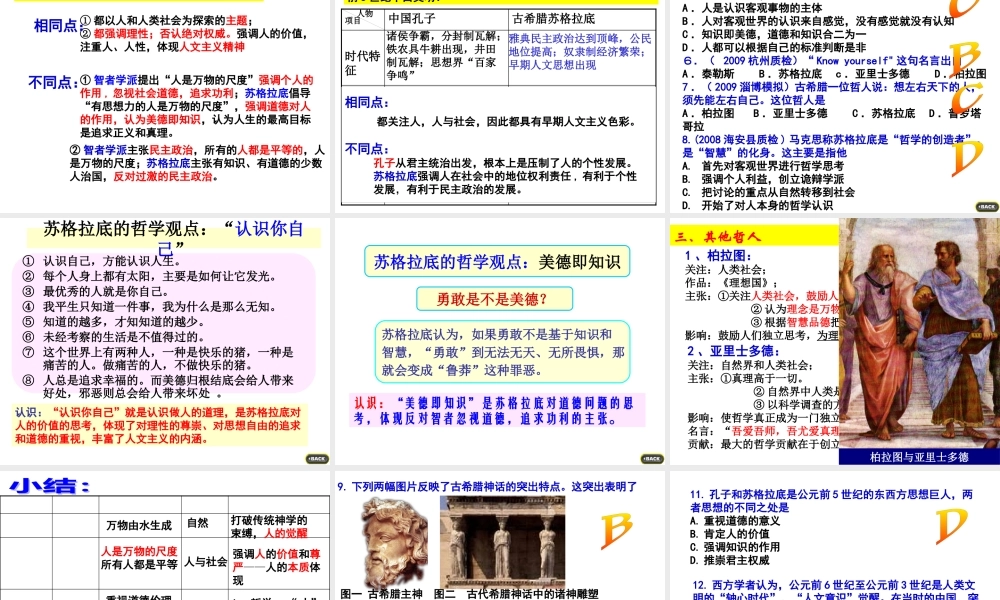Select the Greek chief god head image
Viewport: 1000px width, 600px height.
[393, 541]
